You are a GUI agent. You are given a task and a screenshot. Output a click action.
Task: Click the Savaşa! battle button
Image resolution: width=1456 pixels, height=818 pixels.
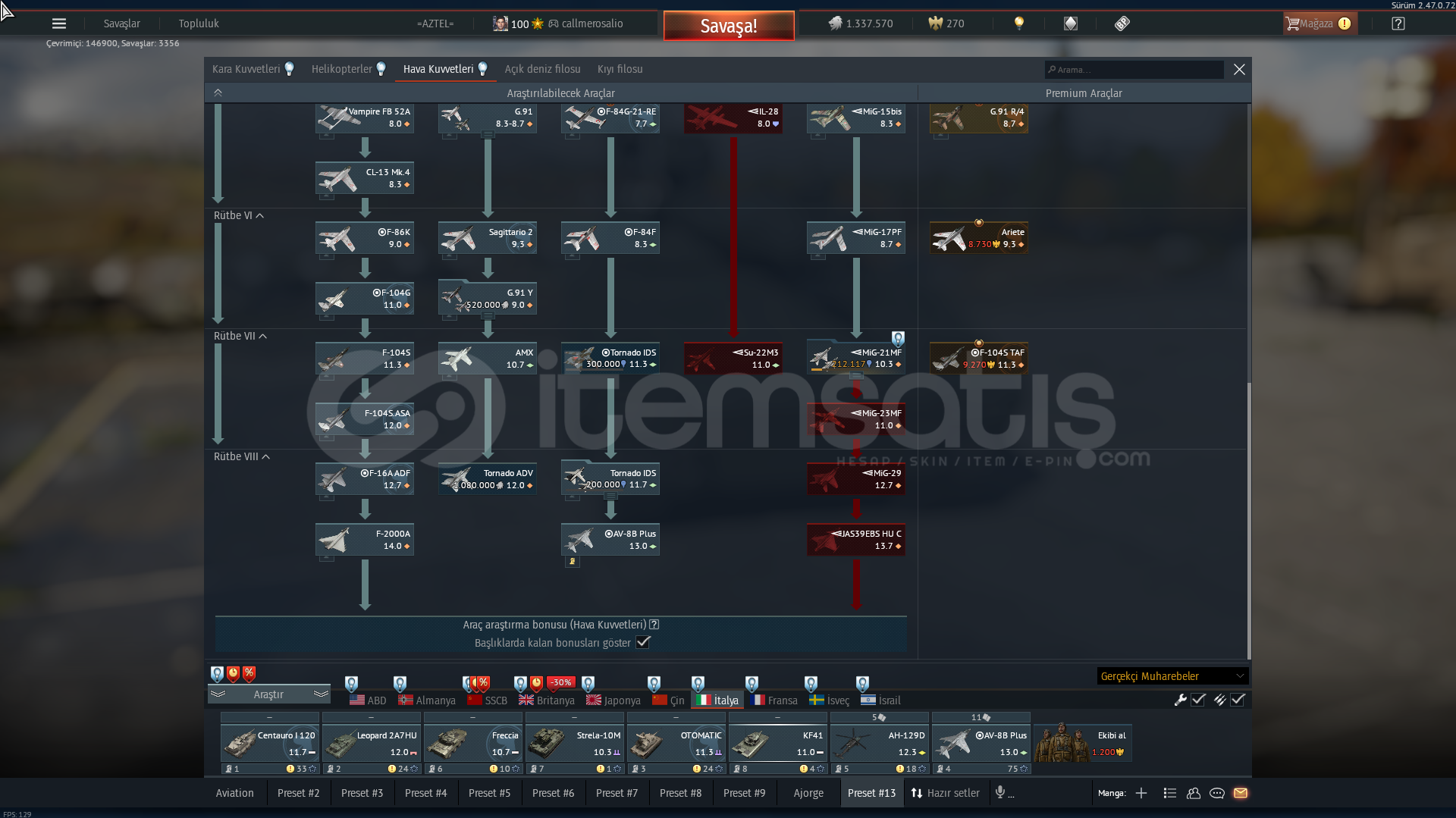[x=729, y=26]
